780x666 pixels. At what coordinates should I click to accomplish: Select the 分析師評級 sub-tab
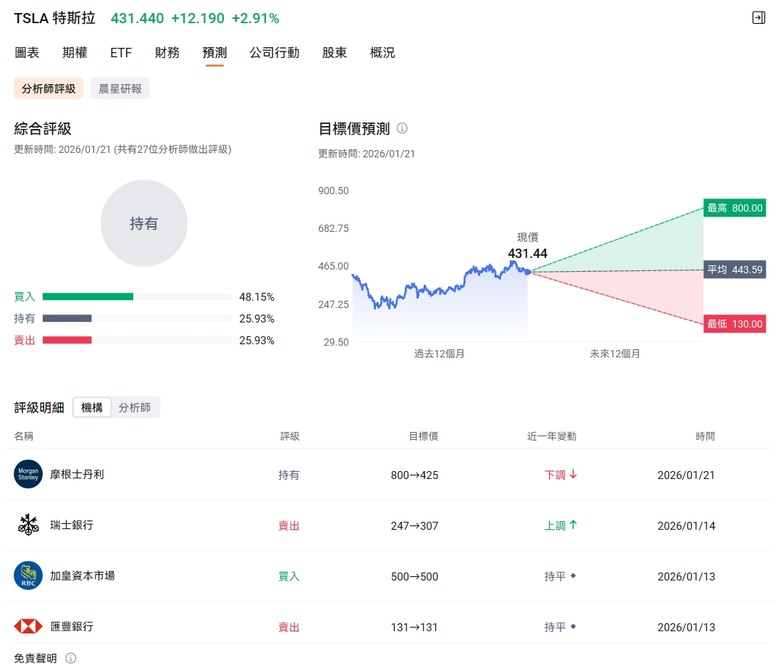coord(48,89)
